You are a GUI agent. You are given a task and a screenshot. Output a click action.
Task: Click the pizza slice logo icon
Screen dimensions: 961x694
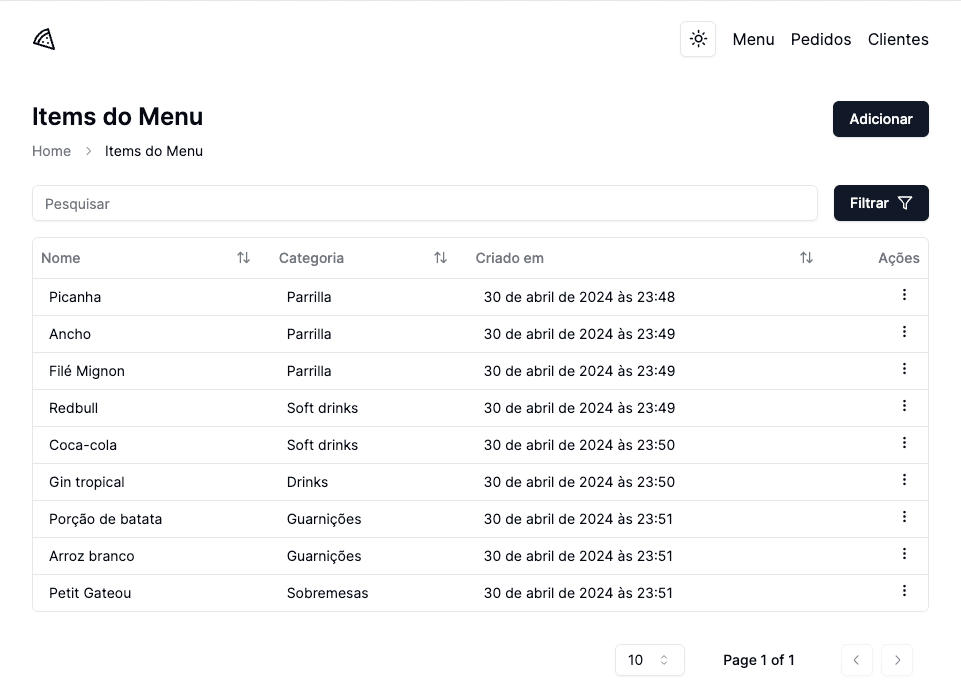(x=44, y=39)
